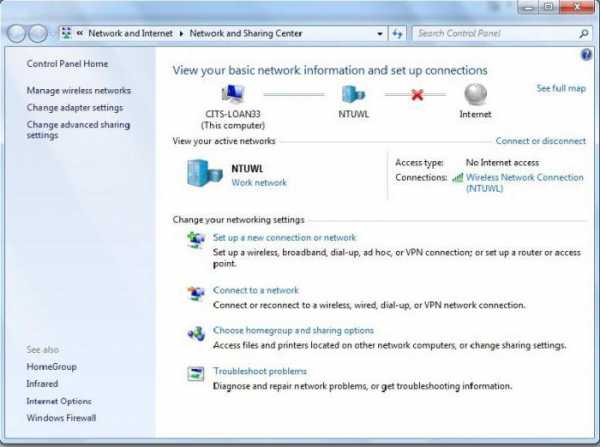This screenshot has height=447, width=600.
Task: Click the 'View your active networks' heading
Action: (224, 141)
